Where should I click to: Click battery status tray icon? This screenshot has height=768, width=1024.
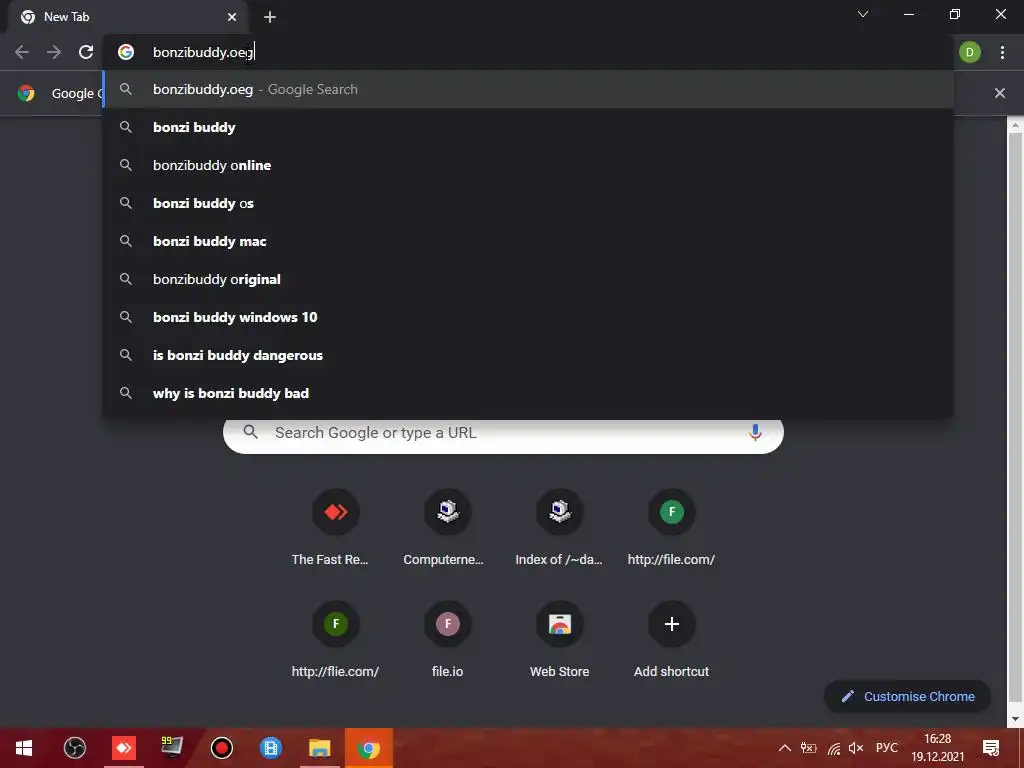click(808, 748)
